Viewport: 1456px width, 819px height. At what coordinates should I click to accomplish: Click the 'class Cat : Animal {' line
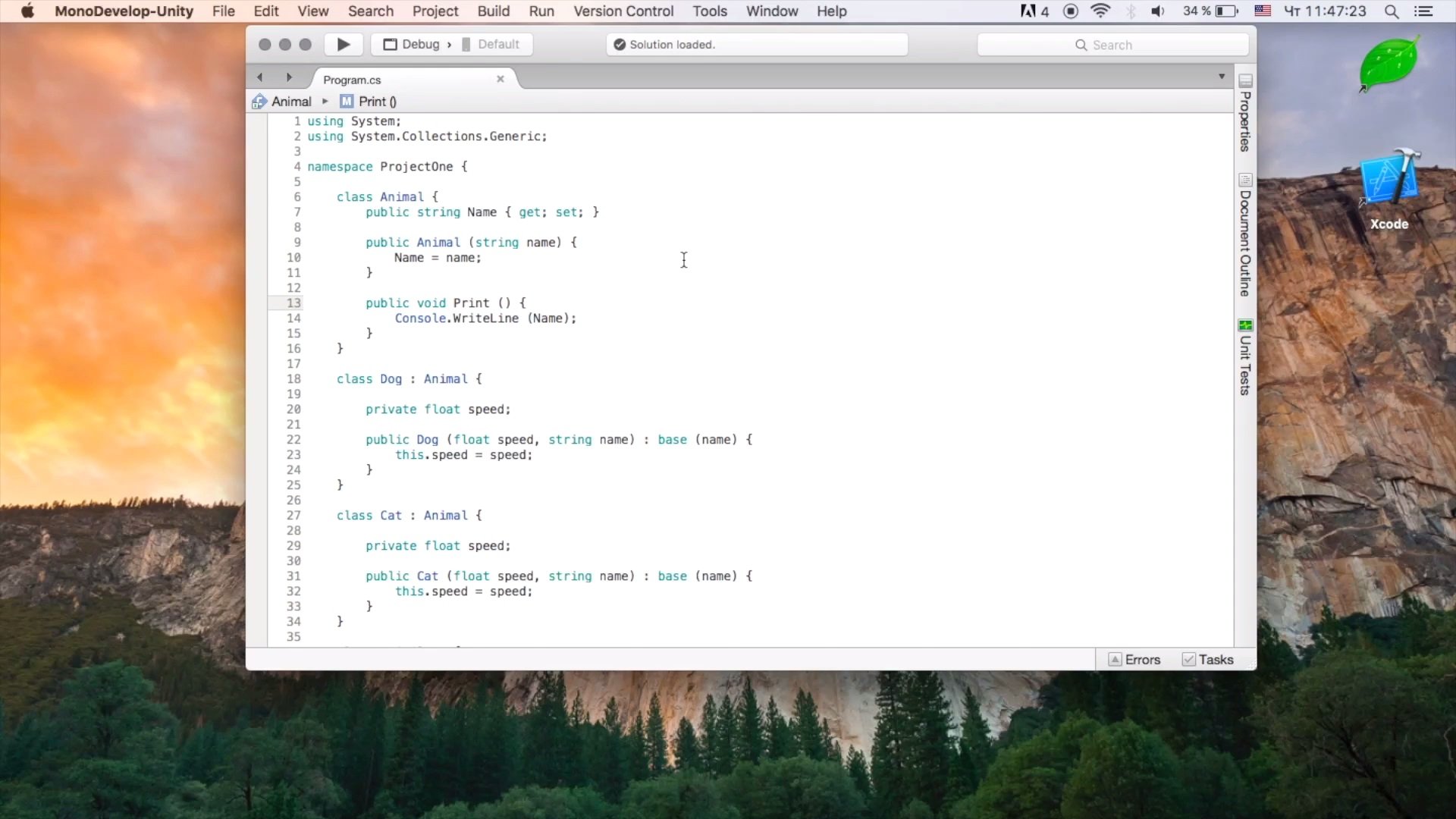[409, 516]
